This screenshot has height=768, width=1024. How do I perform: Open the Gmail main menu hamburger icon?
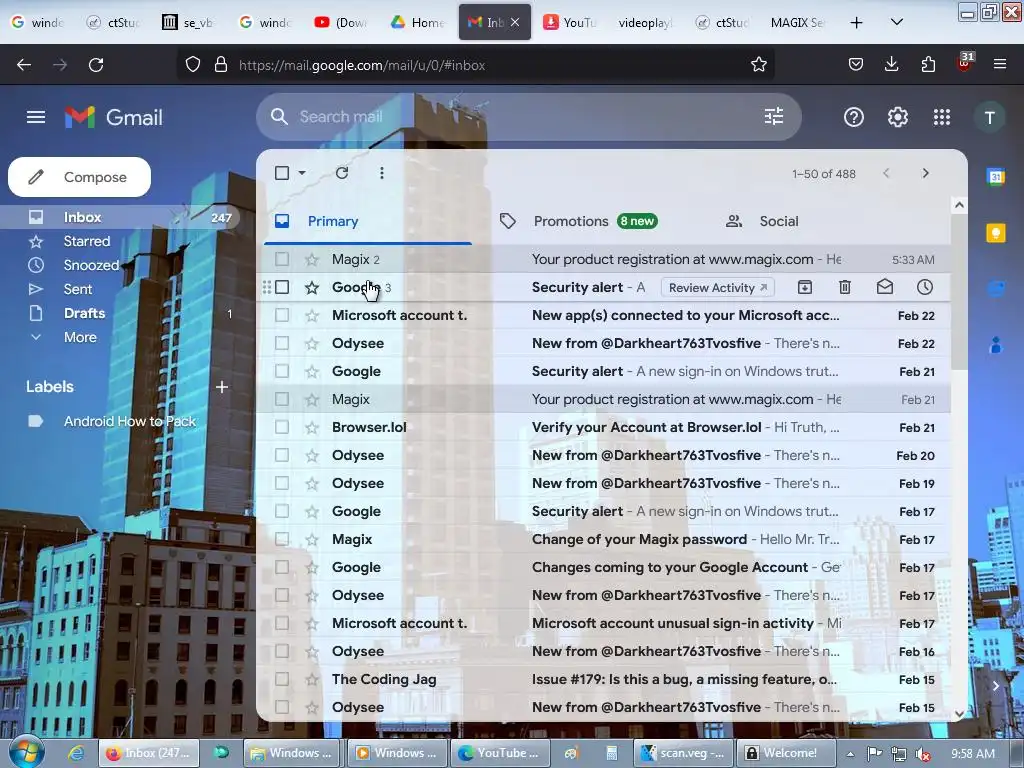[x=36, y=118]
